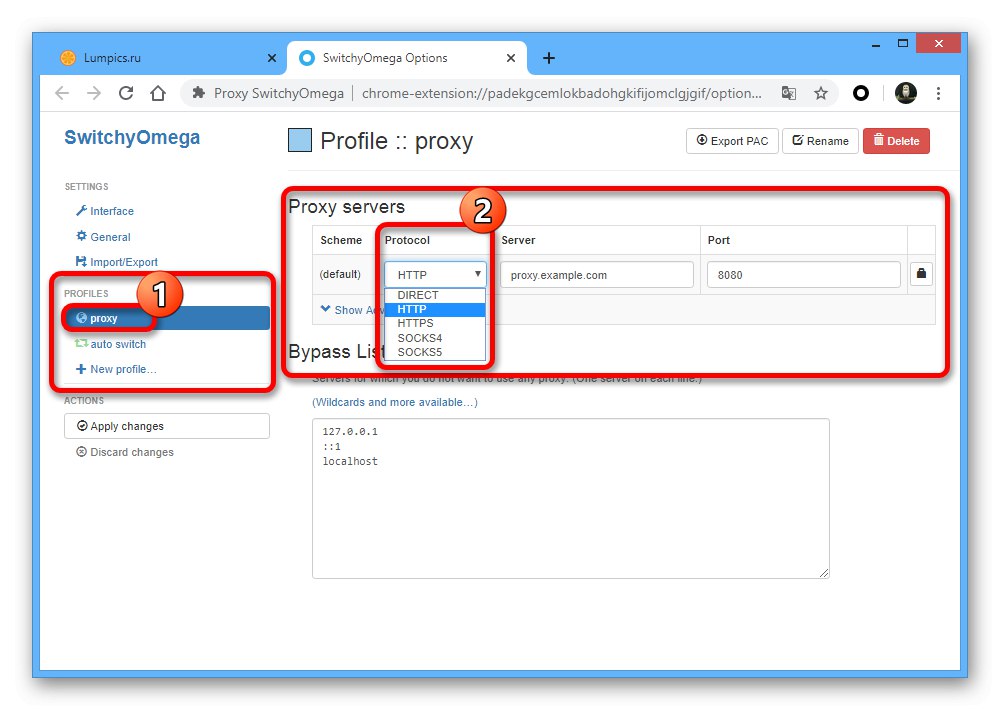Click Discard changes
This screenshot has width=1000, height=710.
click(x=125, y=452)
